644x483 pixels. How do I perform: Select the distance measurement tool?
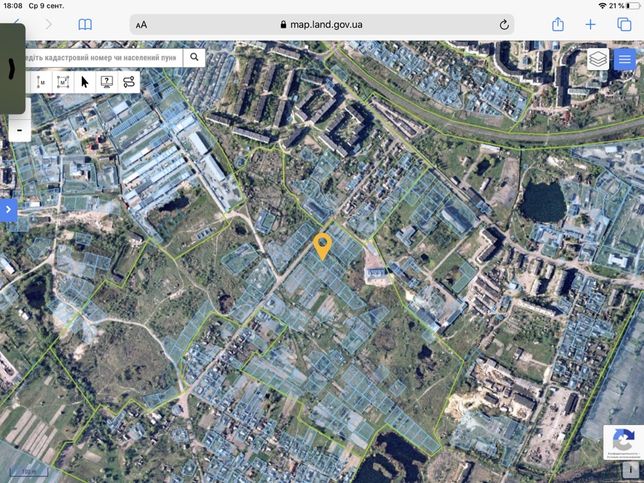point(41,82)
